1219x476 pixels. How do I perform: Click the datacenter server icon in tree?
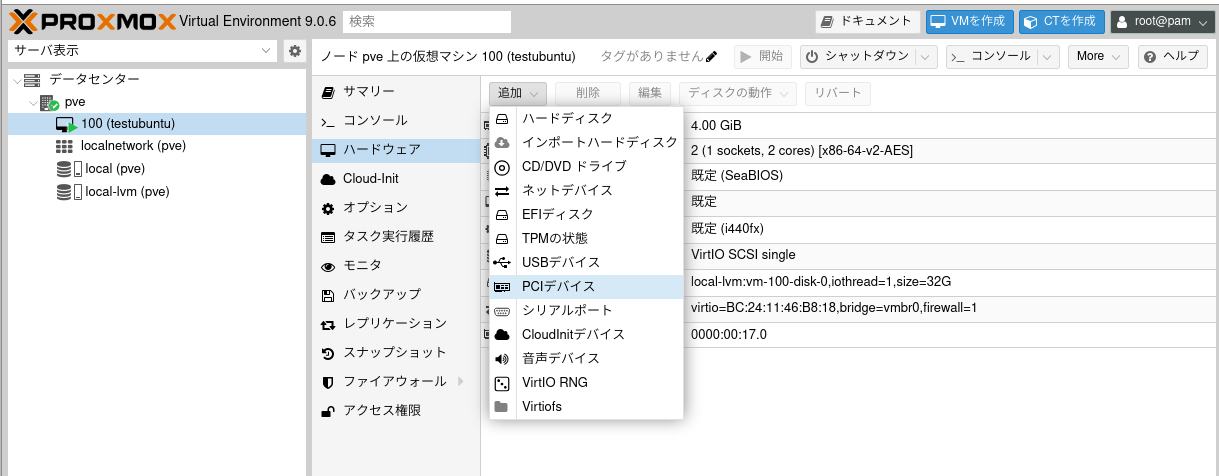[x=33, y=80]
